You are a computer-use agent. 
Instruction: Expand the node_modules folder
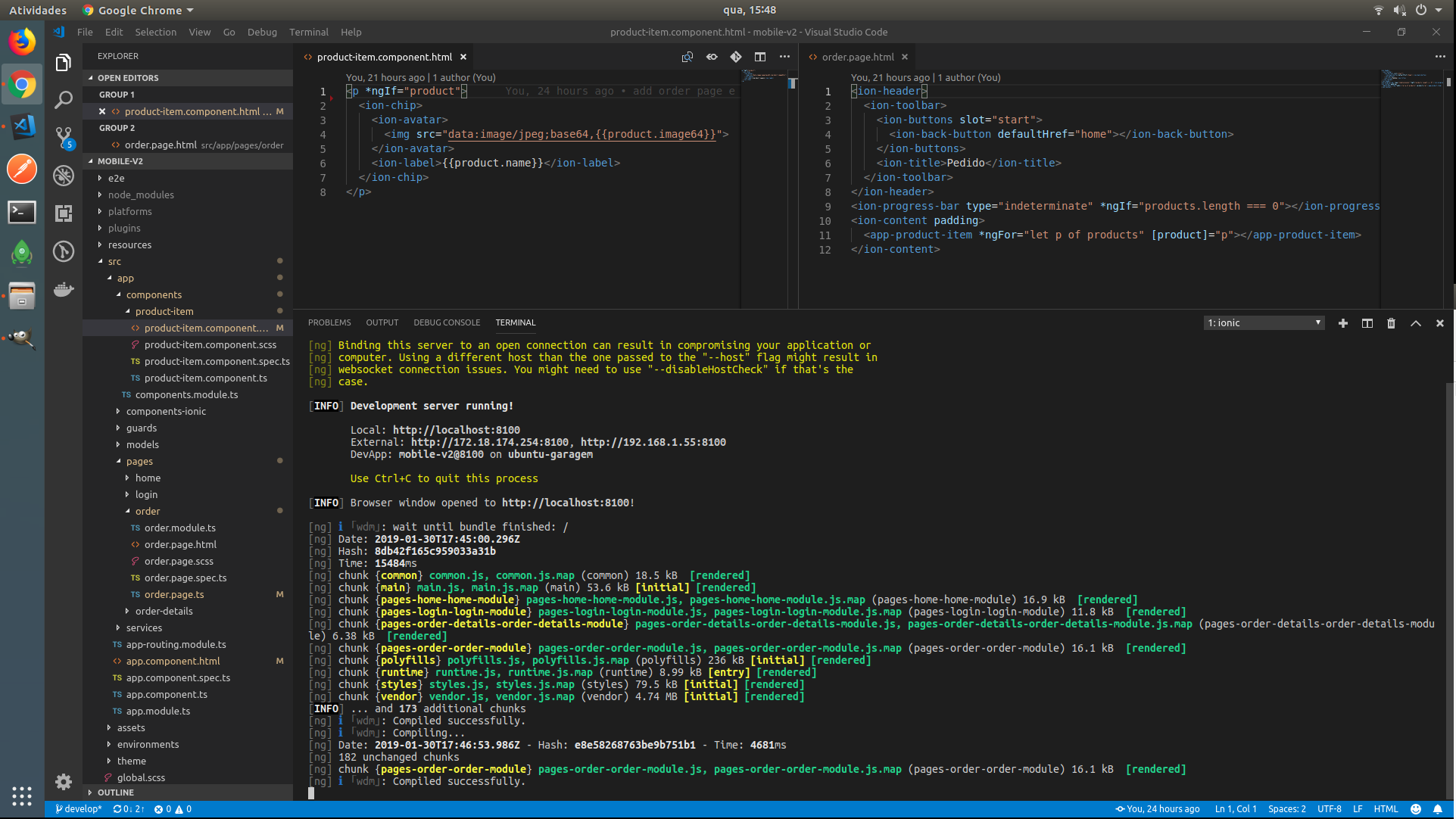pyautogui.click(x=141, y=195)
